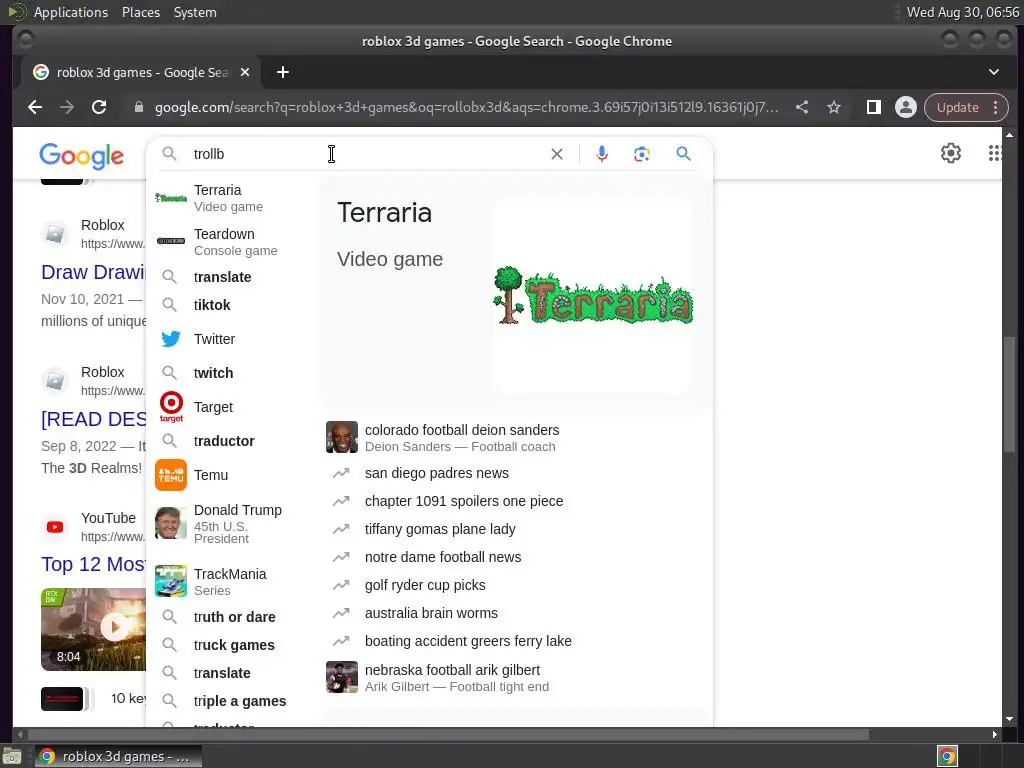Open the Chrome profile avatar

click(x=906, y=107)
